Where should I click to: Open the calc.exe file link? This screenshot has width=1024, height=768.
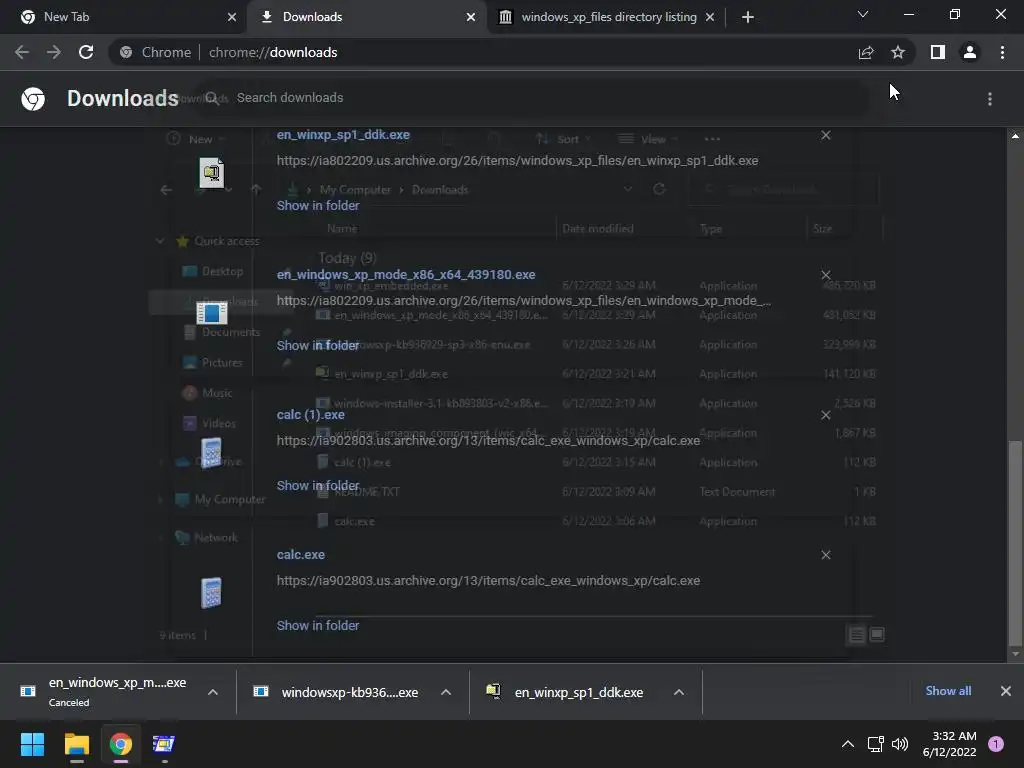click(300, 555)
